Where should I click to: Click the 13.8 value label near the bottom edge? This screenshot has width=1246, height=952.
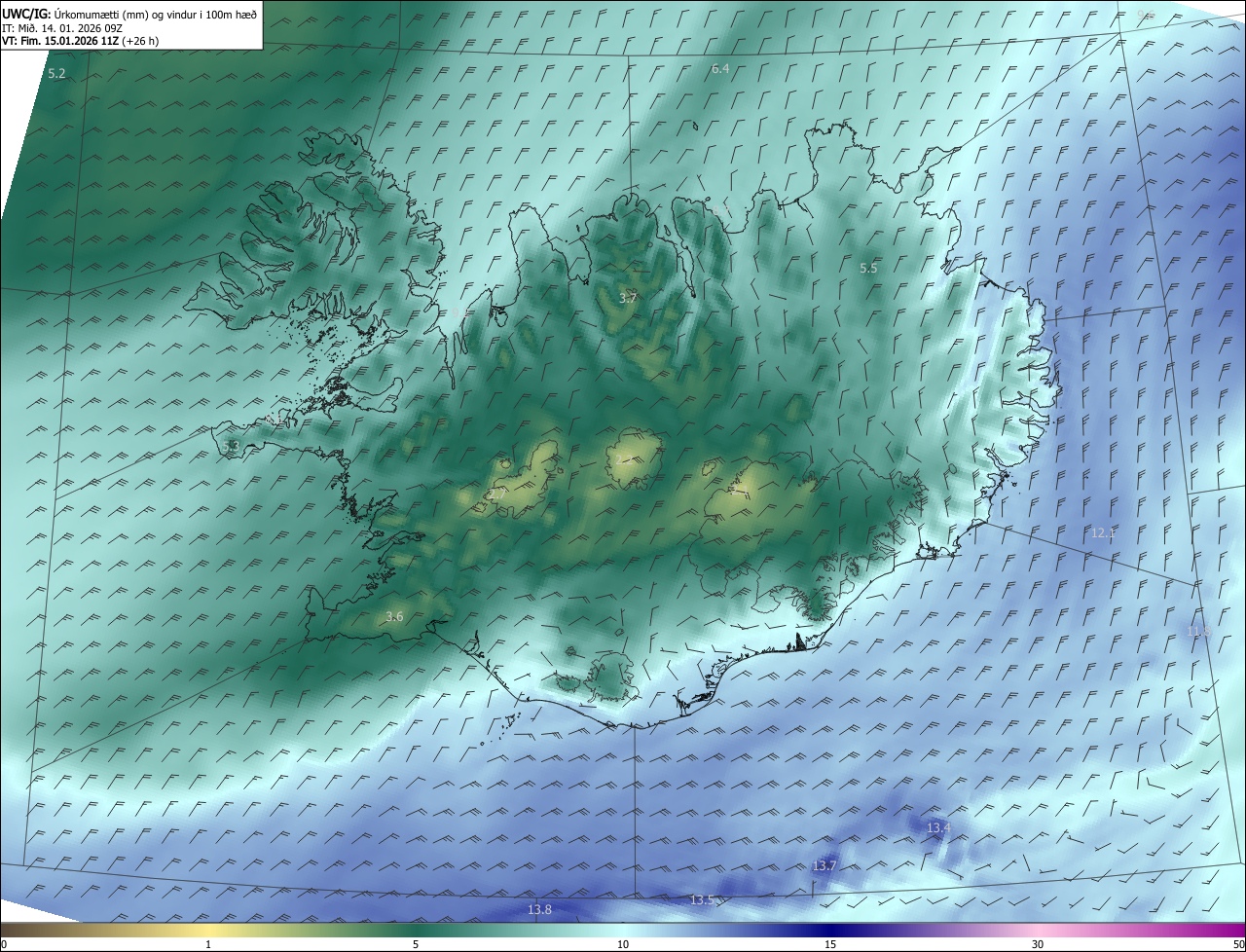[539, 909]
